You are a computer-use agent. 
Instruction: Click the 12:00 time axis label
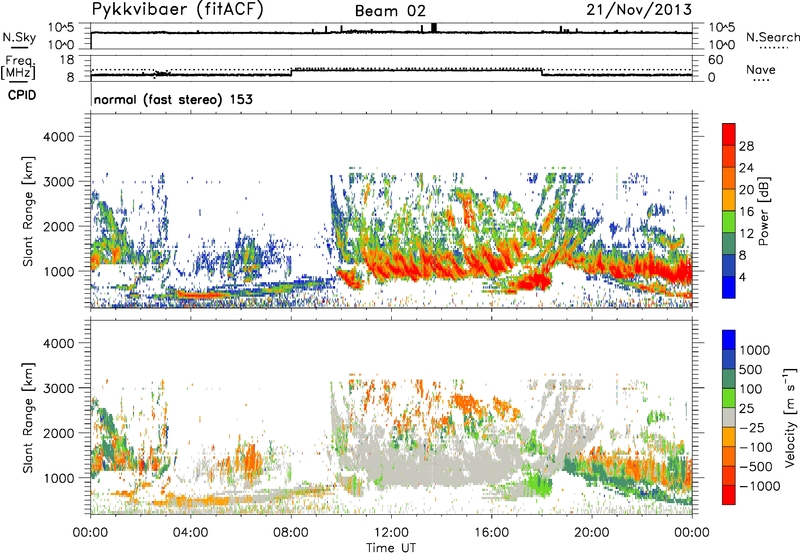click(391, 533)
